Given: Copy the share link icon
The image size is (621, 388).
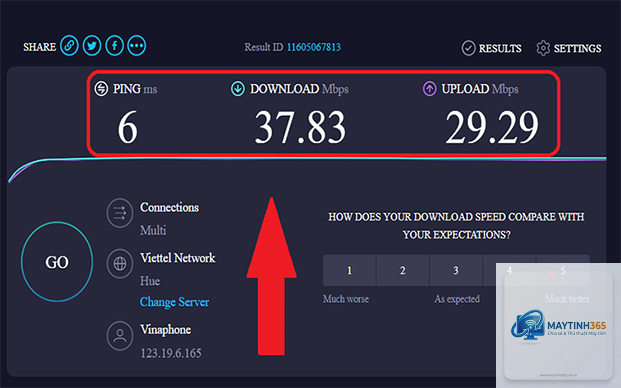Looking at the screenshot, I should tap(69, 46).
